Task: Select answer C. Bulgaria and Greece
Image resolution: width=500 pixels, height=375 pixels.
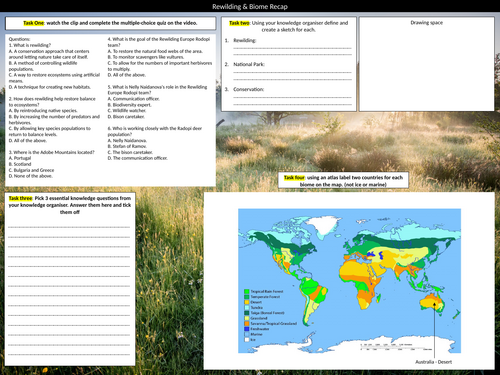Action: point(31,170)
